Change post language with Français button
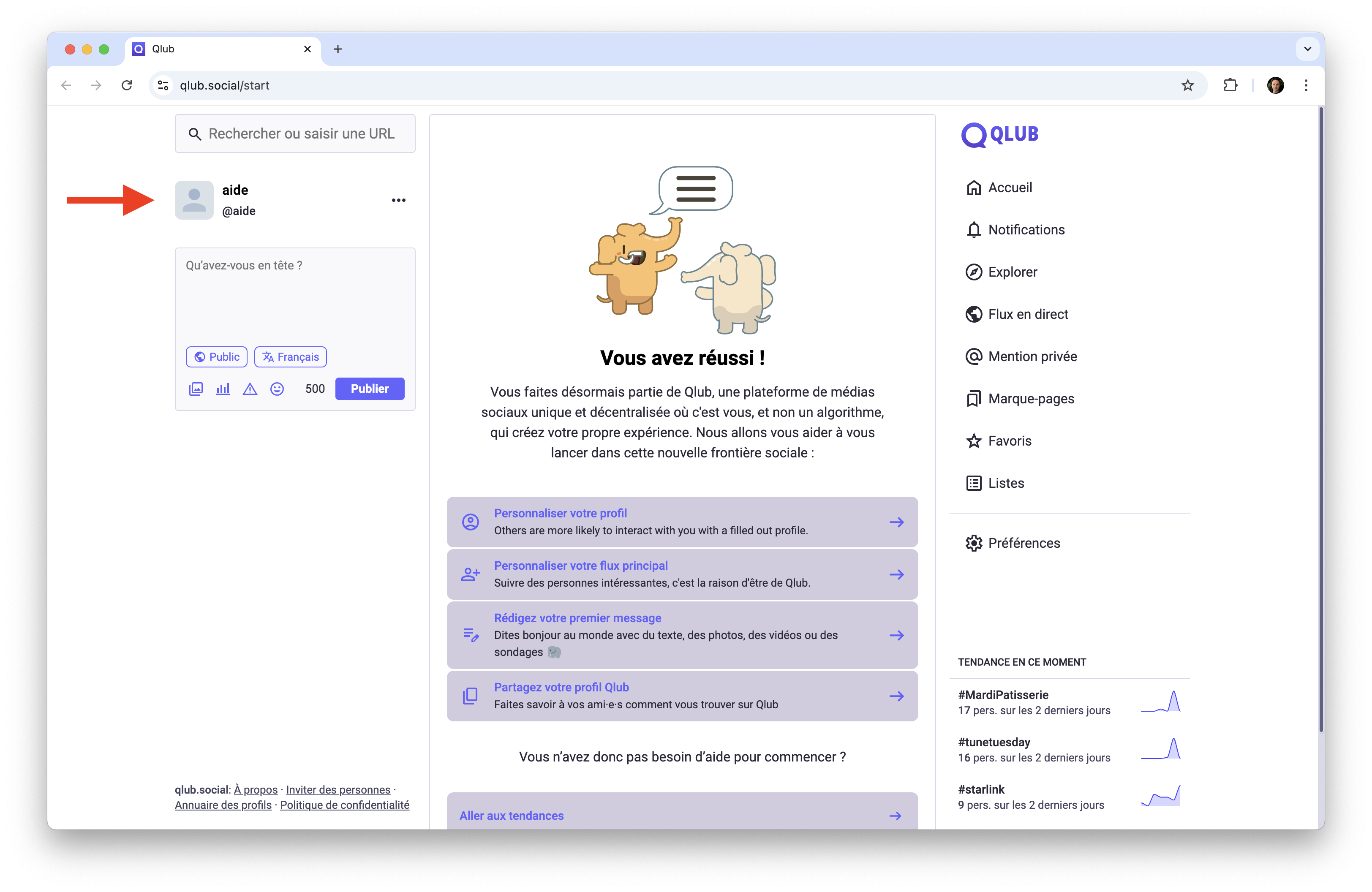This screenshot has width=1372, height=892. point(291,357)
